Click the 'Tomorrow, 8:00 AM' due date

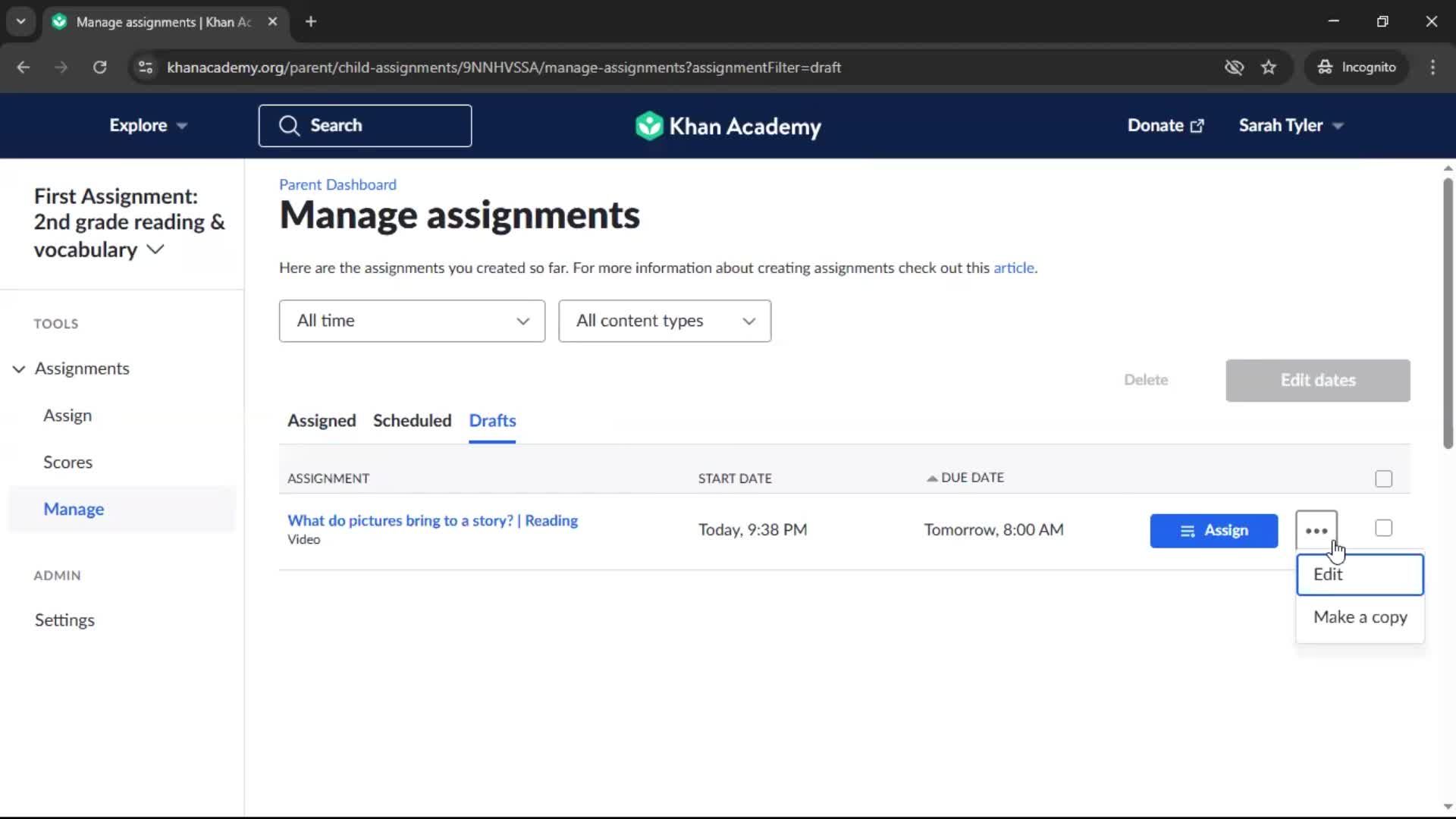(993, 530)
